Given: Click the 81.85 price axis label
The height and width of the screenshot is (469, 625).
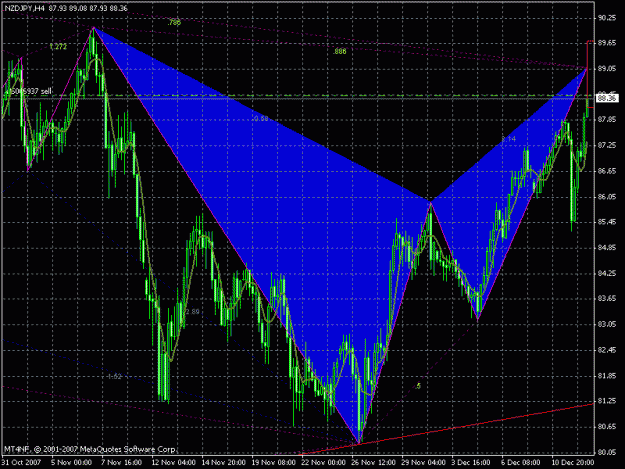Looking at the screenshot, I should tap(607, 376).
